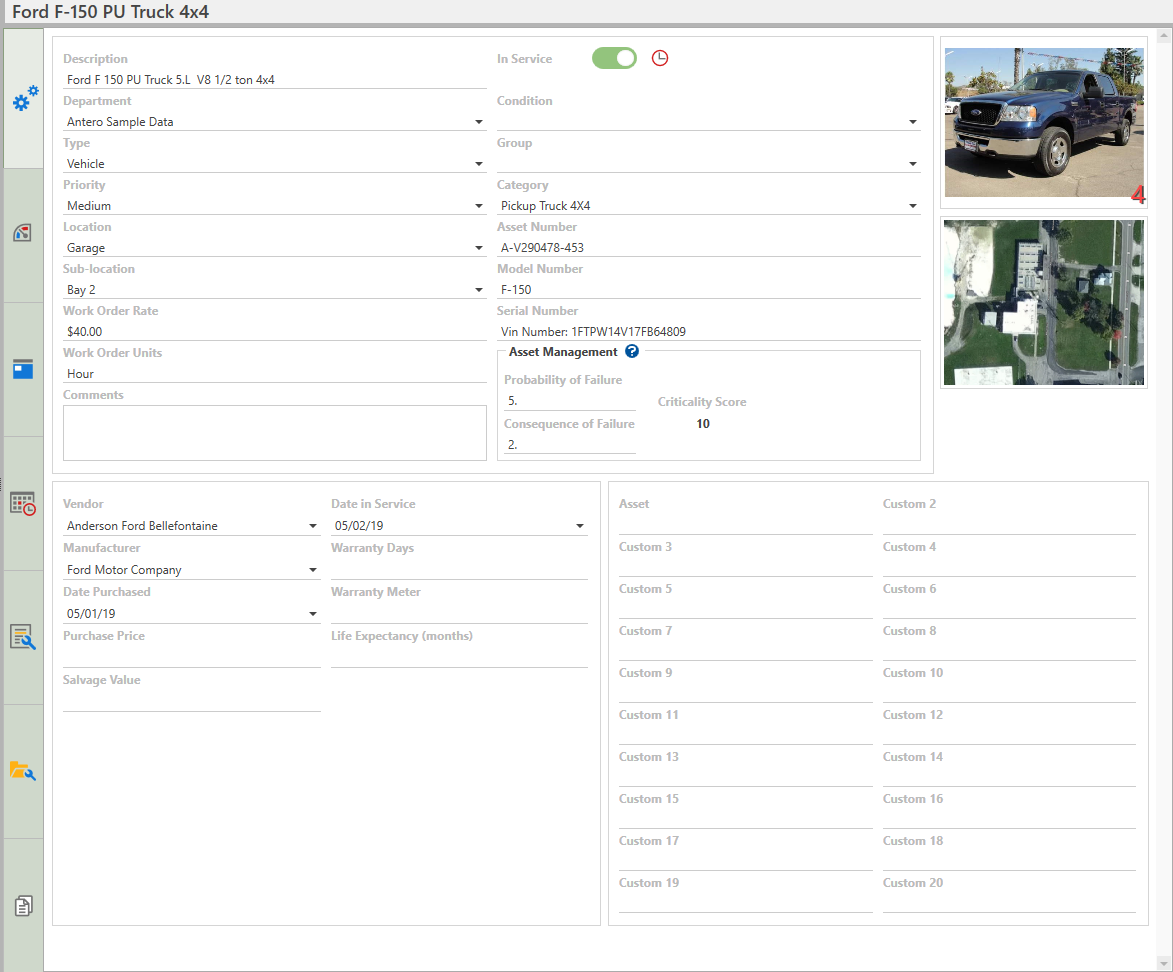
Task: Open the search report sidebar icon
Action: [22, 637]
